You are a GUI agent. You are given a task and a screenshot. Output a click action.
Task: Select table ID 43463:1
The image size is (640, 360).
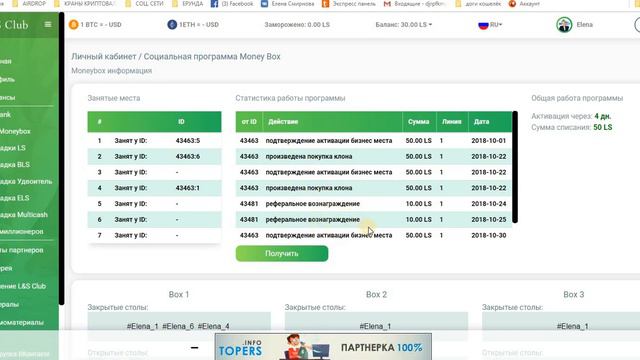[x=188, y=188]
